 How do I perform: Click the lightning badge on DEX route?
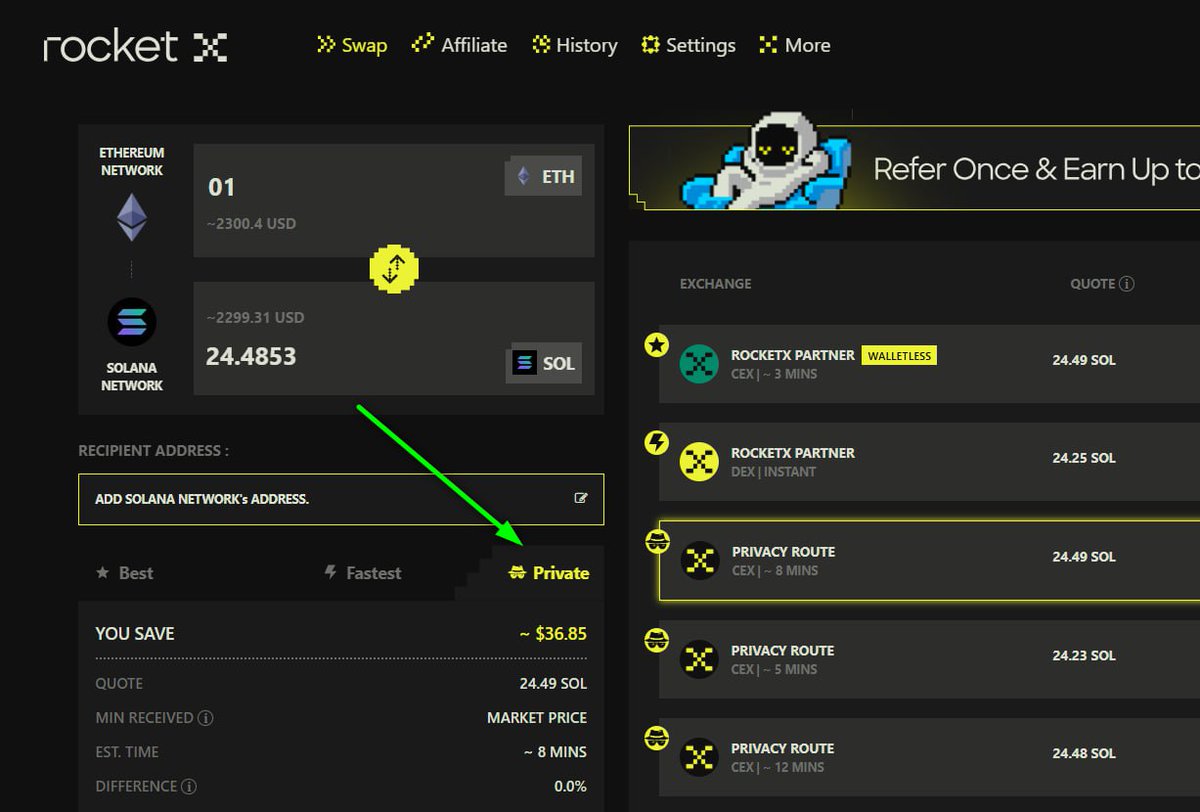tap(656, 442)
